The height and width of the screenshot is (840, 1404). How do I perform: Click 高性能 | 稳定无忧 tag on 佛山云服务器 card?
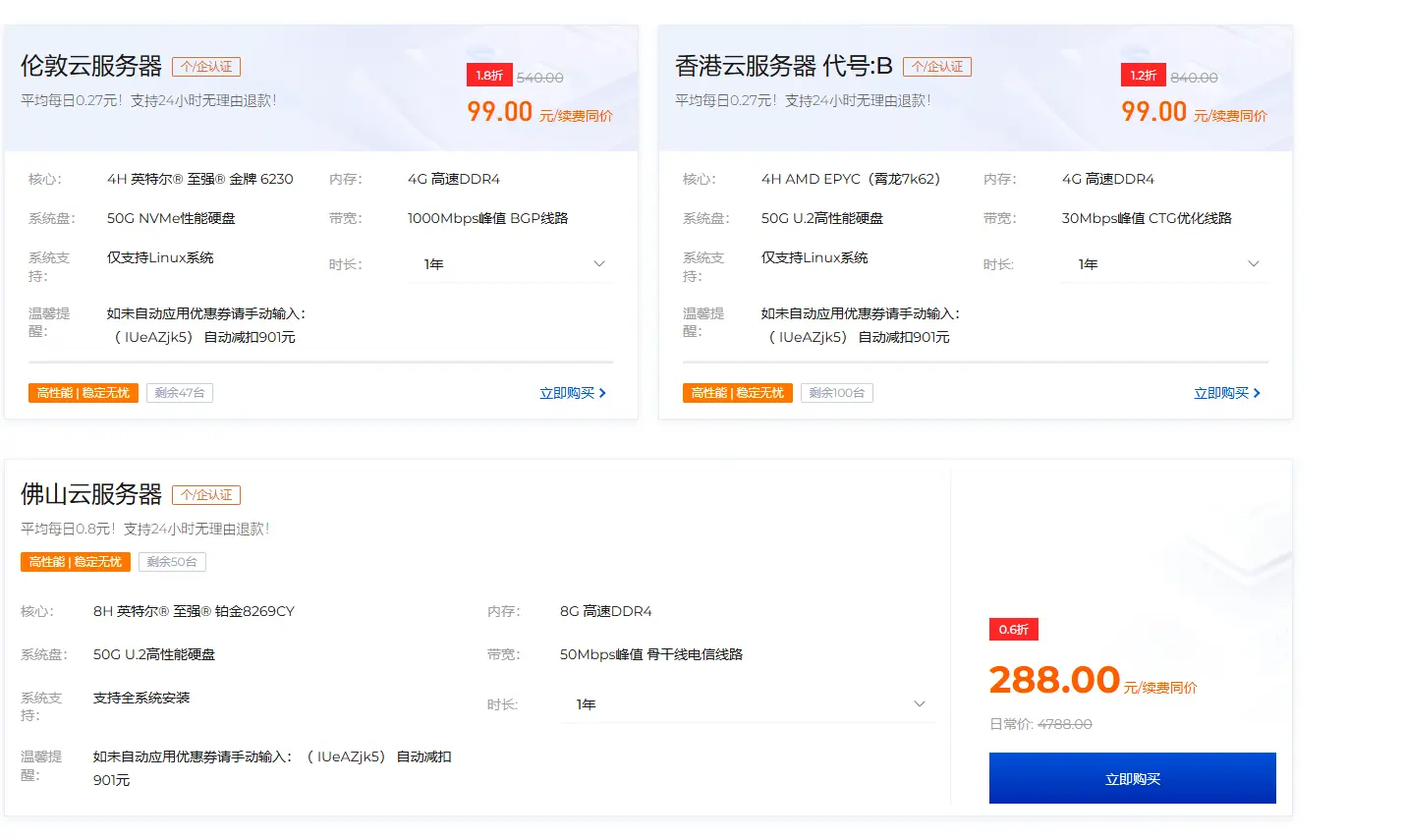pos(76,562)
